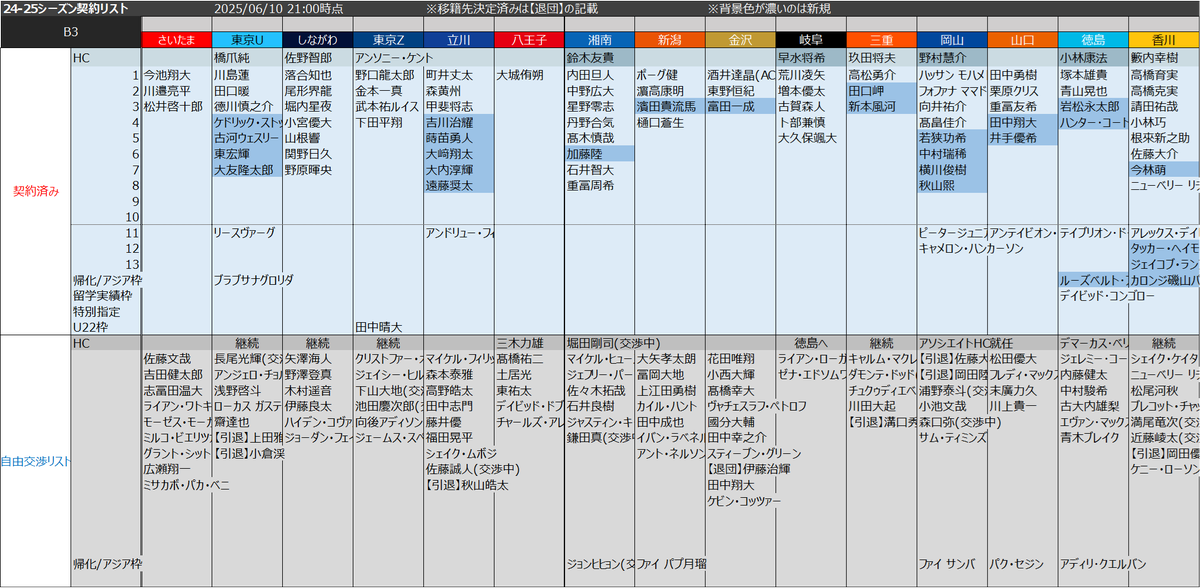Select the free agent cell 佐藤文哉
Viewport: 1200px width, 588px height.
coord(177,358)
